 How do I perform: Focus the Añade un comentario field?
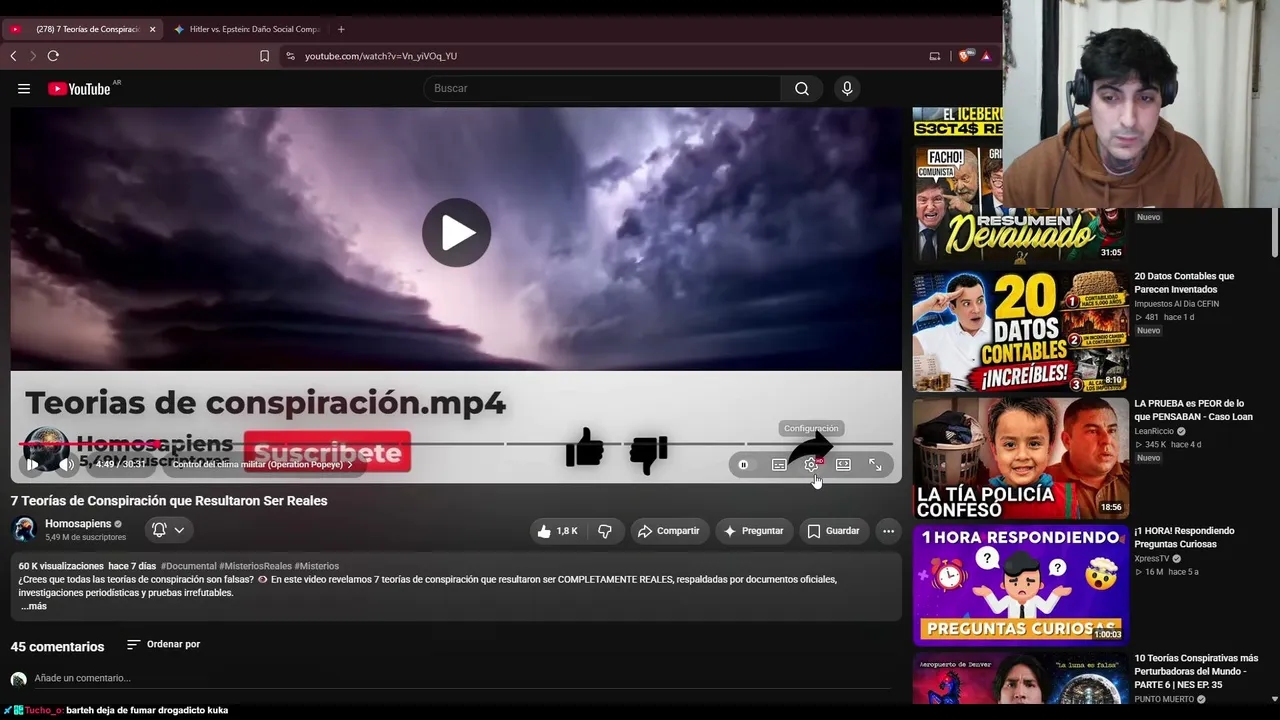point(462,678)
